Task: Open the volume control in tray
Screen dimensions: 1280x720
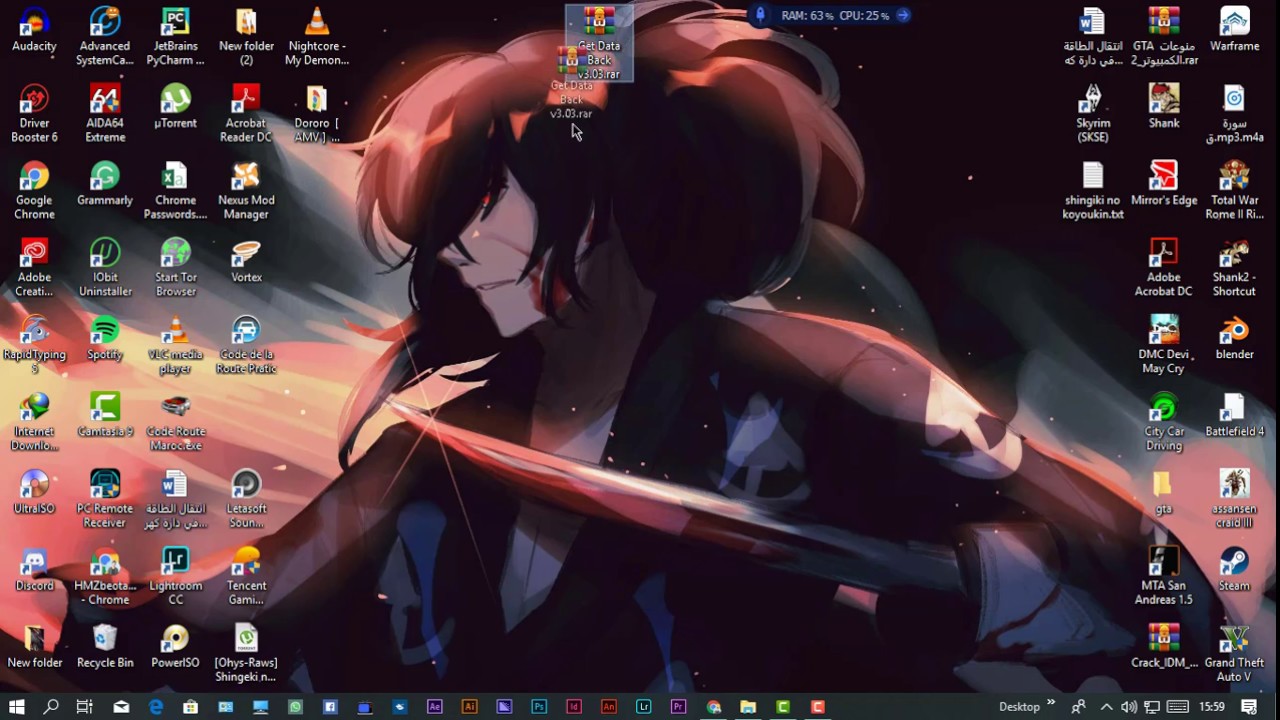Action: click(x=1128, y=707)
